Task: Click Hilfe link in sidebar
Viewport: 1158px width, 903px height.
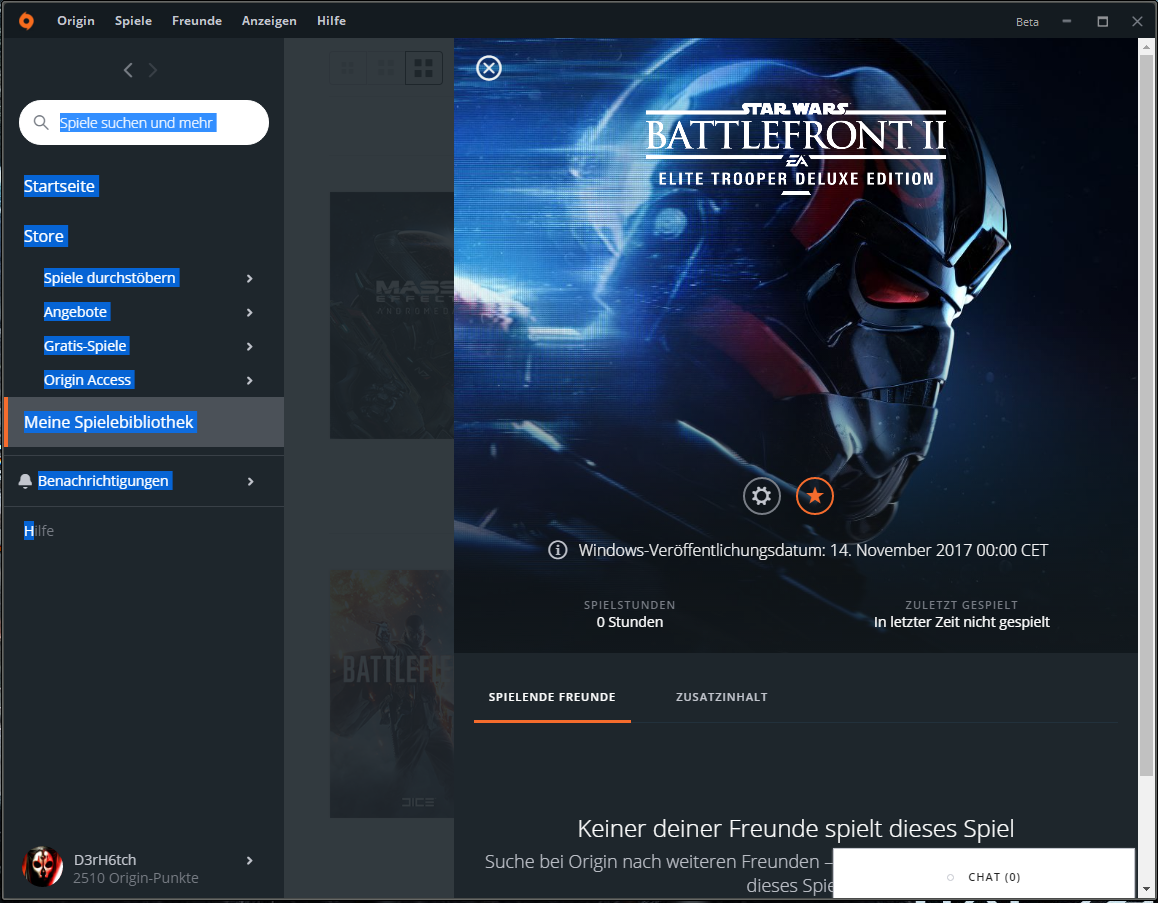Action: (x=39, y=531)
